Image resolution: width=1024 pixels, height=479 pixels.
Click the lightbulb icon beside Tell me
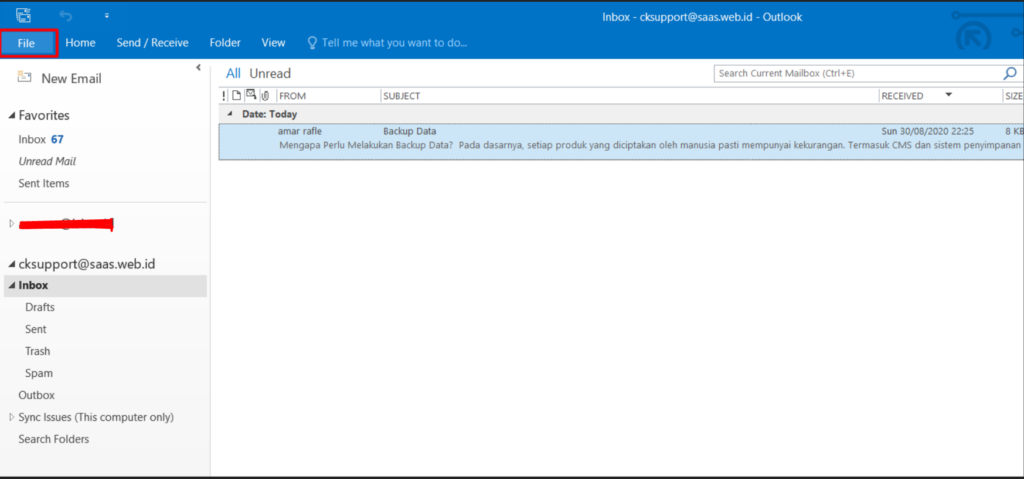point(312,42)
